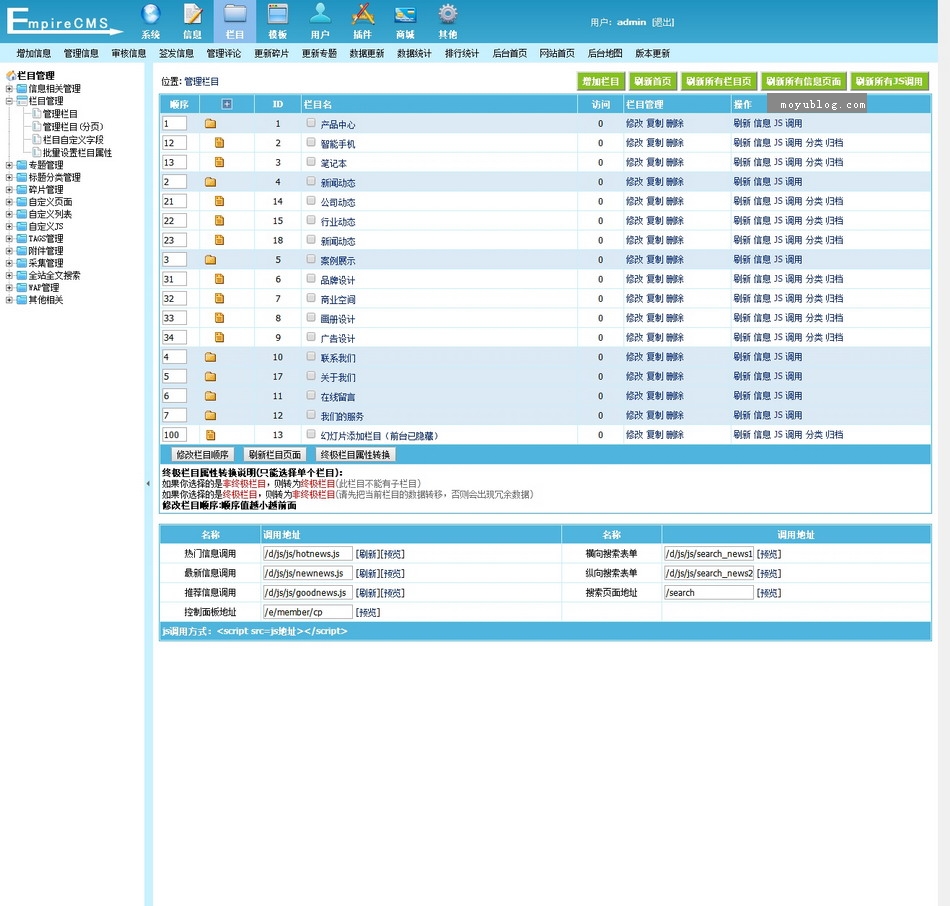Focus the /search page address field
This screenshot has height=906, width=950.
coord(709,593)
